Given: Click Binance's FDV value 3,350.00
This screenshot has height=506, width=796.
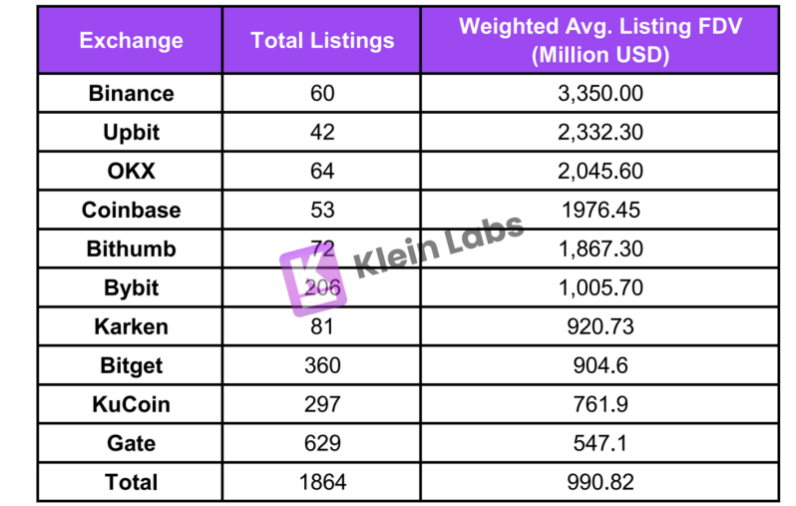Looking at the screenshot, I should pyautogui.click(x=600, y=94).
